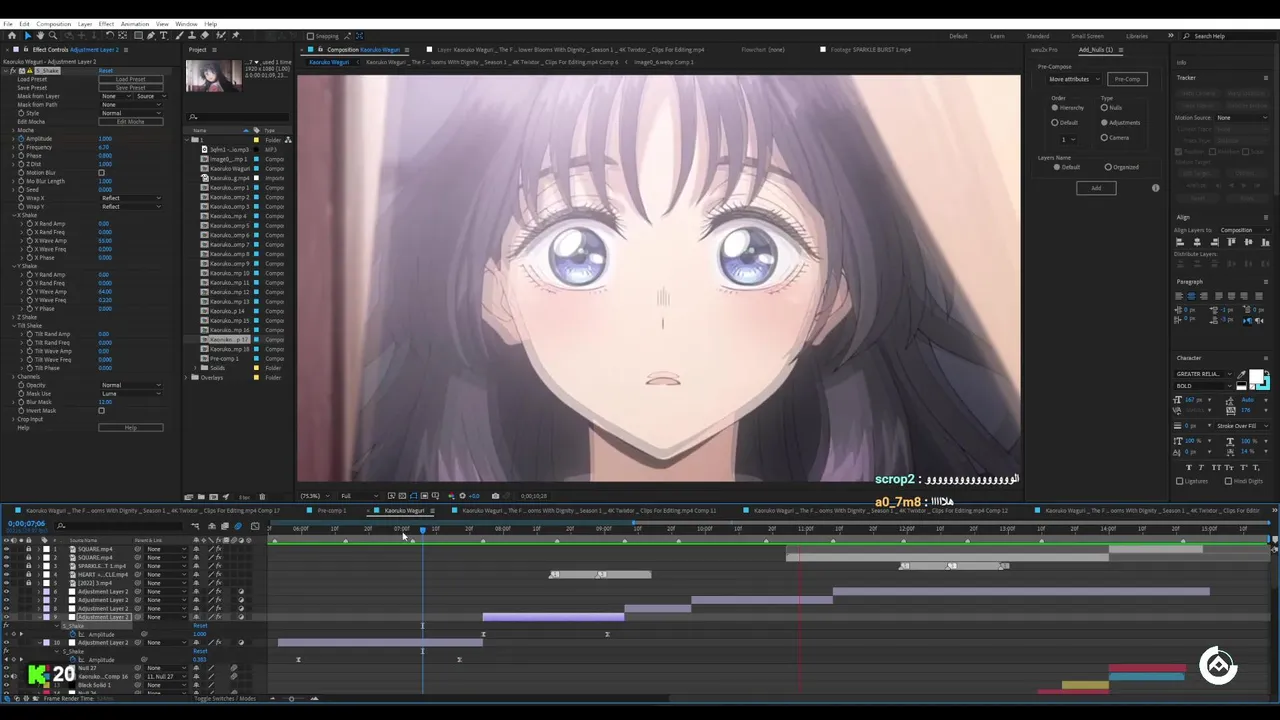This screenshot has height=720, width=1280.
Task: Select the Zoom magnifier tool
Action: 53,36
